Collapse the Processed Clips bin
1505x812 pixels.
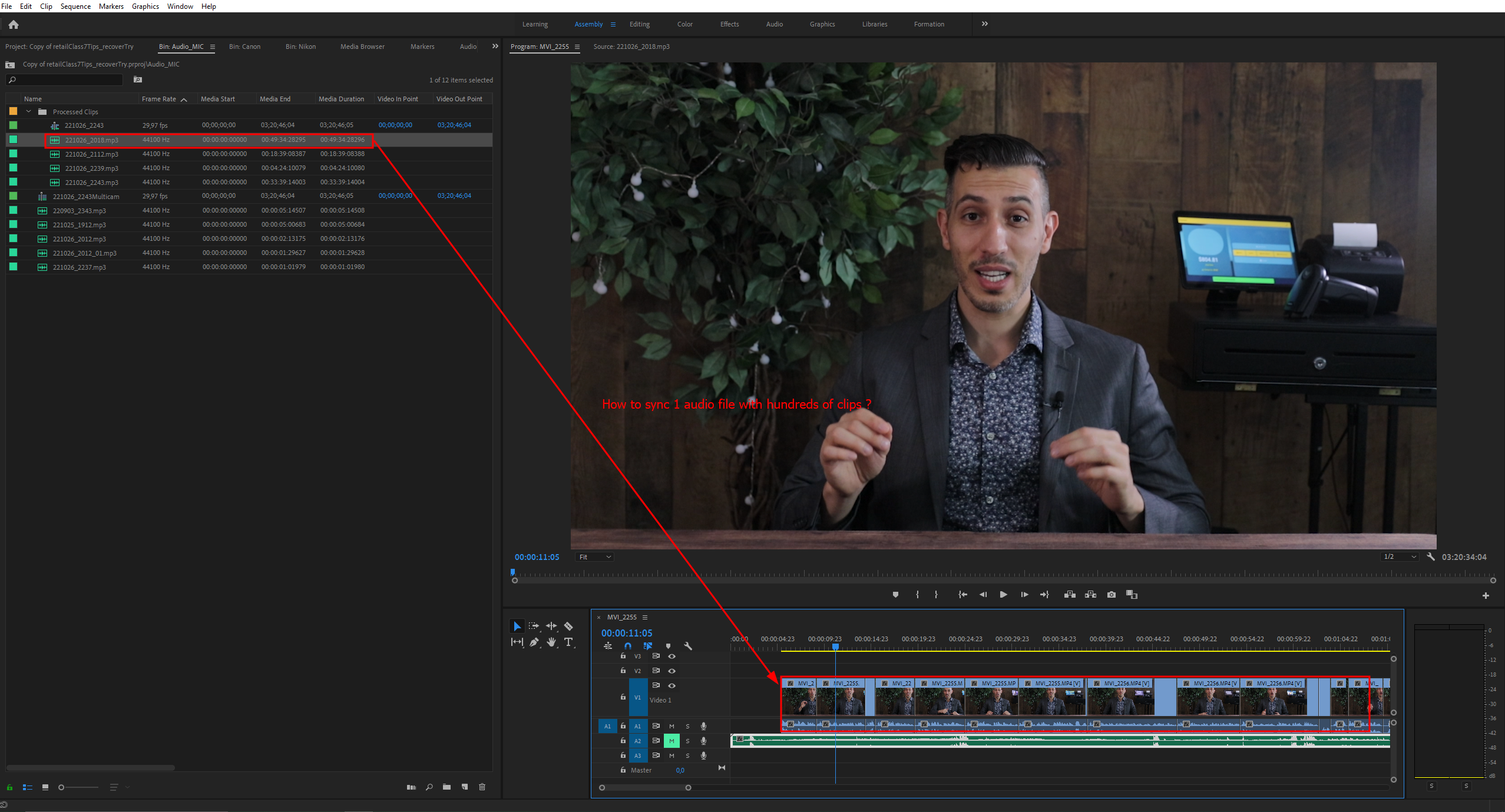(28, 111)
